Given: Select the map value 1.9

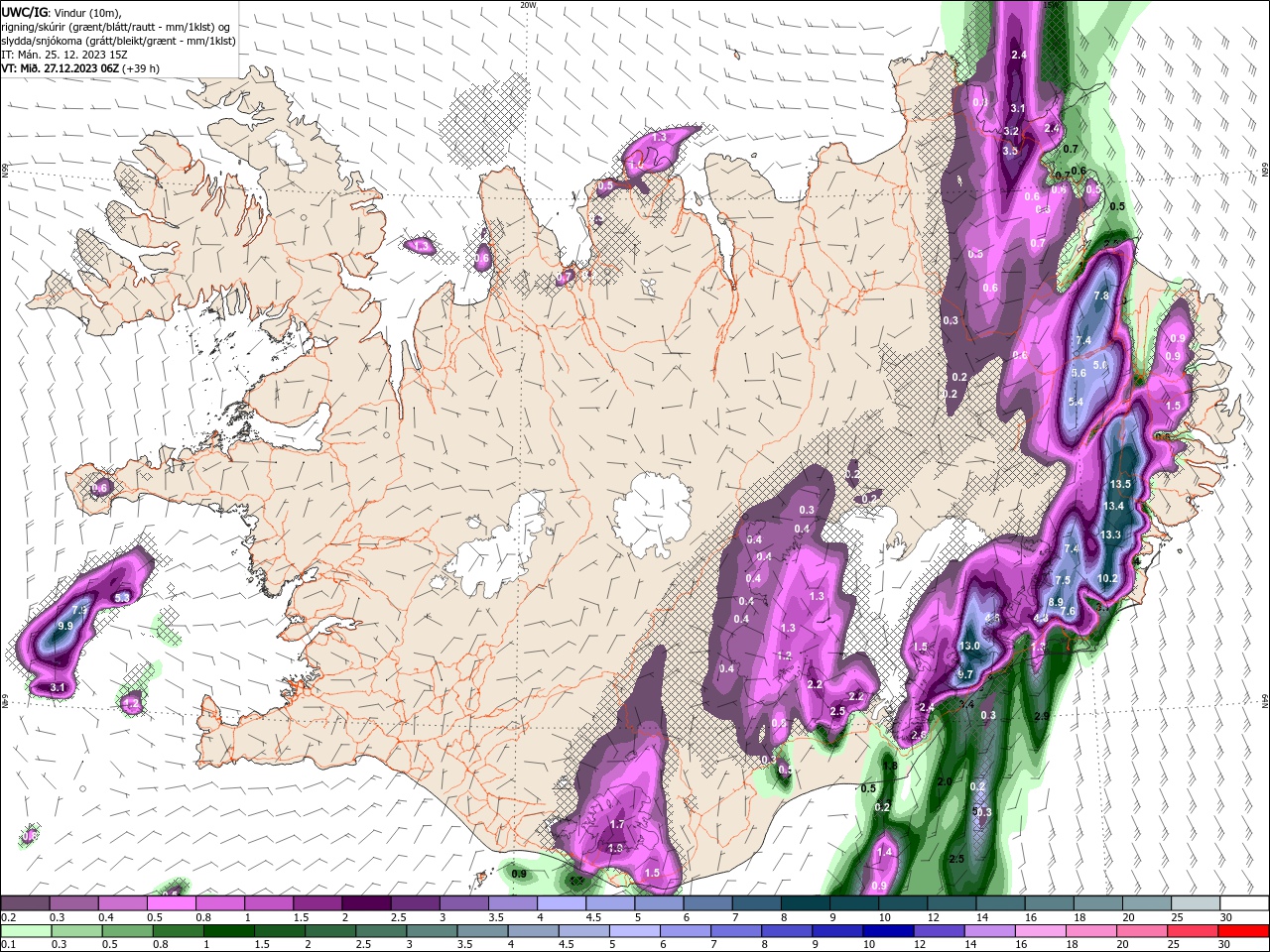Looking at the screenshot, I should (x=615, y=848).
